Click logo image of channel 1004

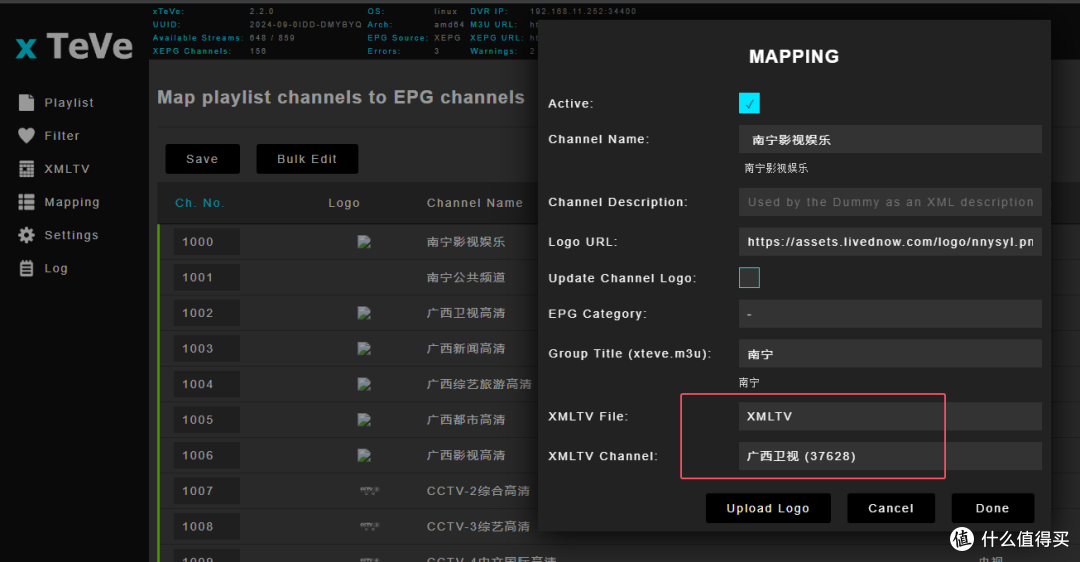[364, 384]
